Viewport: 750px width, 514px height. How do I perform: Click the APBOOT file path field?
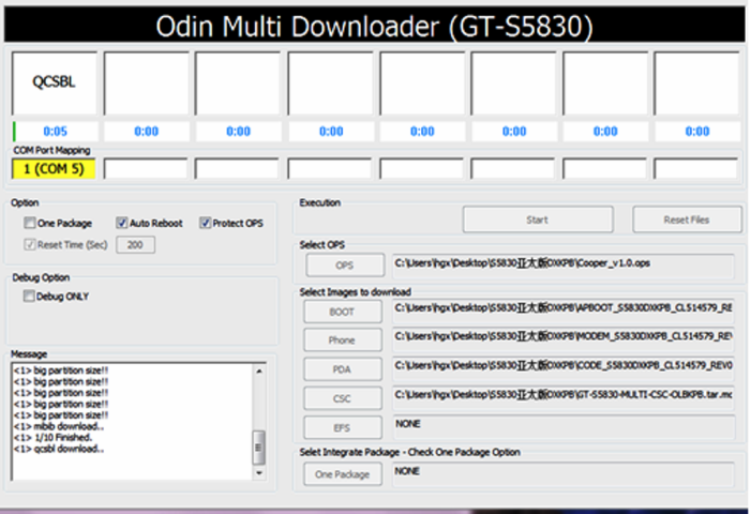(x=563, y=311)
